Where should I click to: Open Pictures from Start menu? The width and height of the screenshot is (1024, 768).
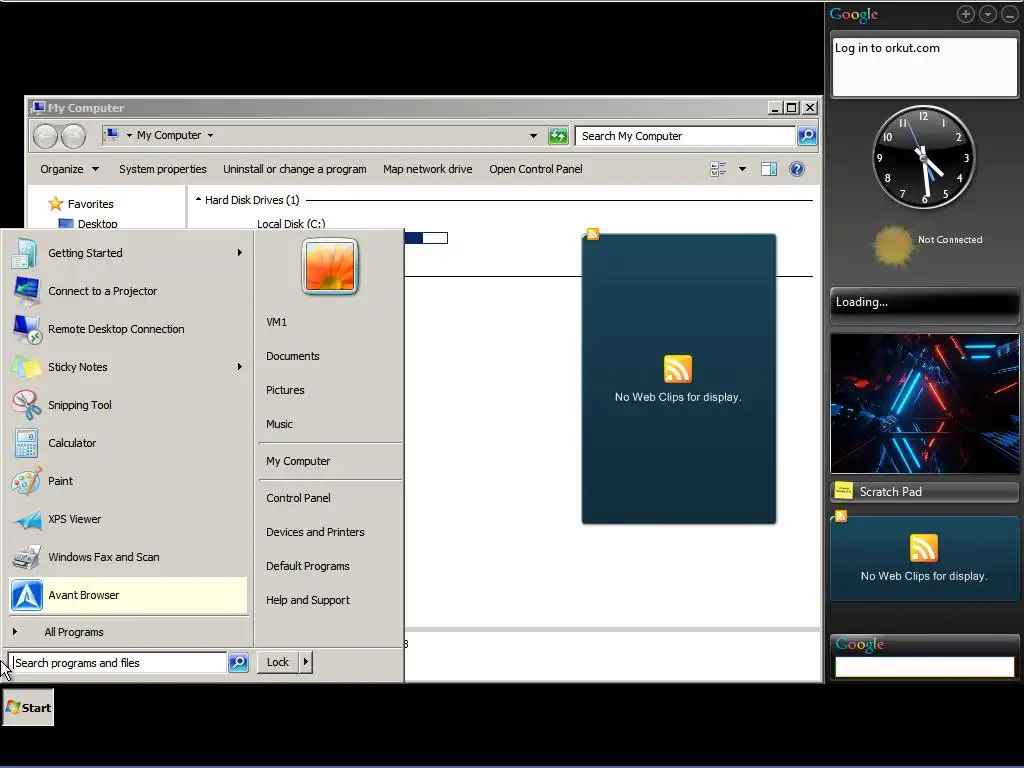pos(285,390)
